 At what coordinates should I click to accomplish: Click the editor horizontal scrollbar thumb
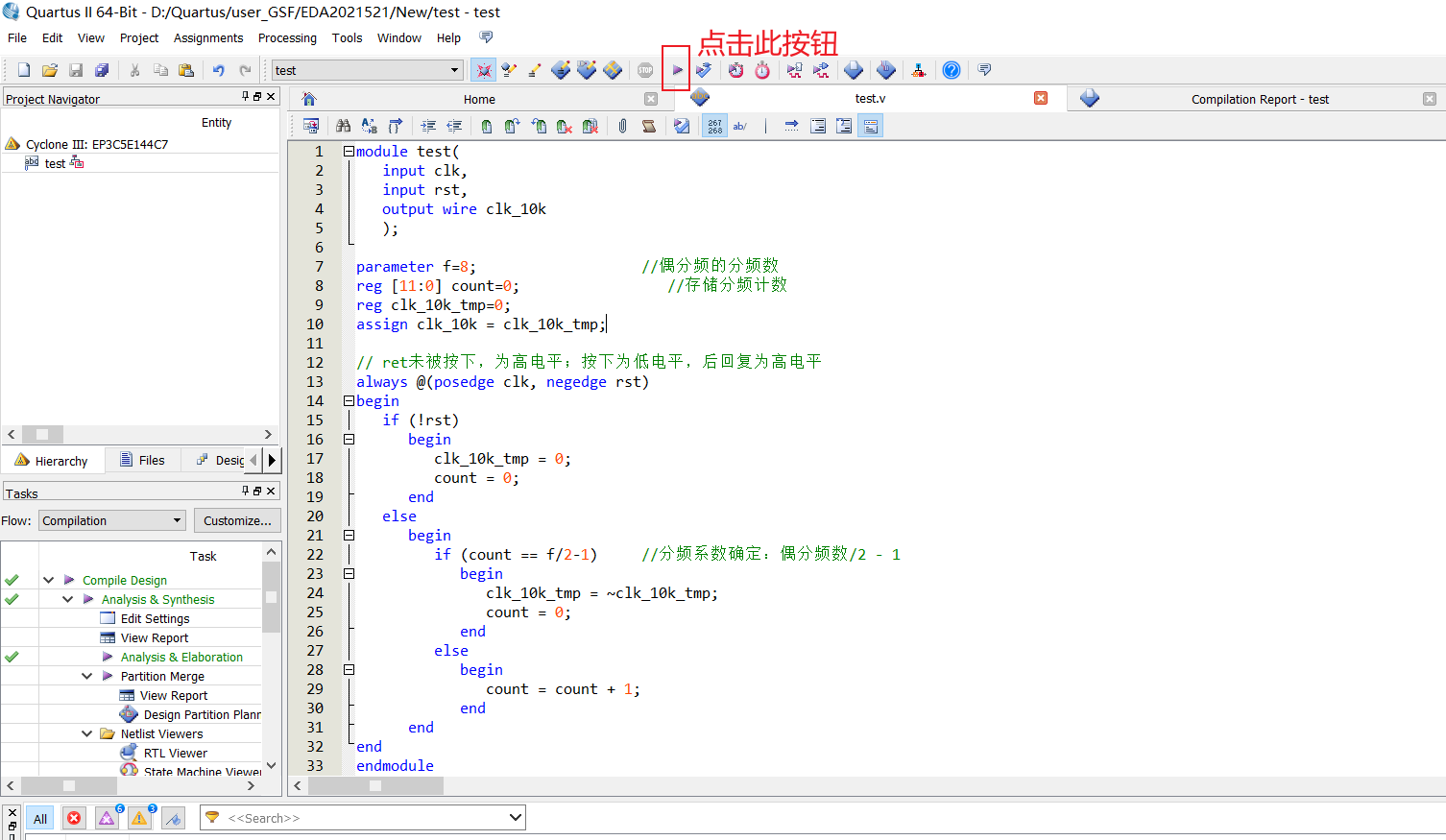point(375,785)
